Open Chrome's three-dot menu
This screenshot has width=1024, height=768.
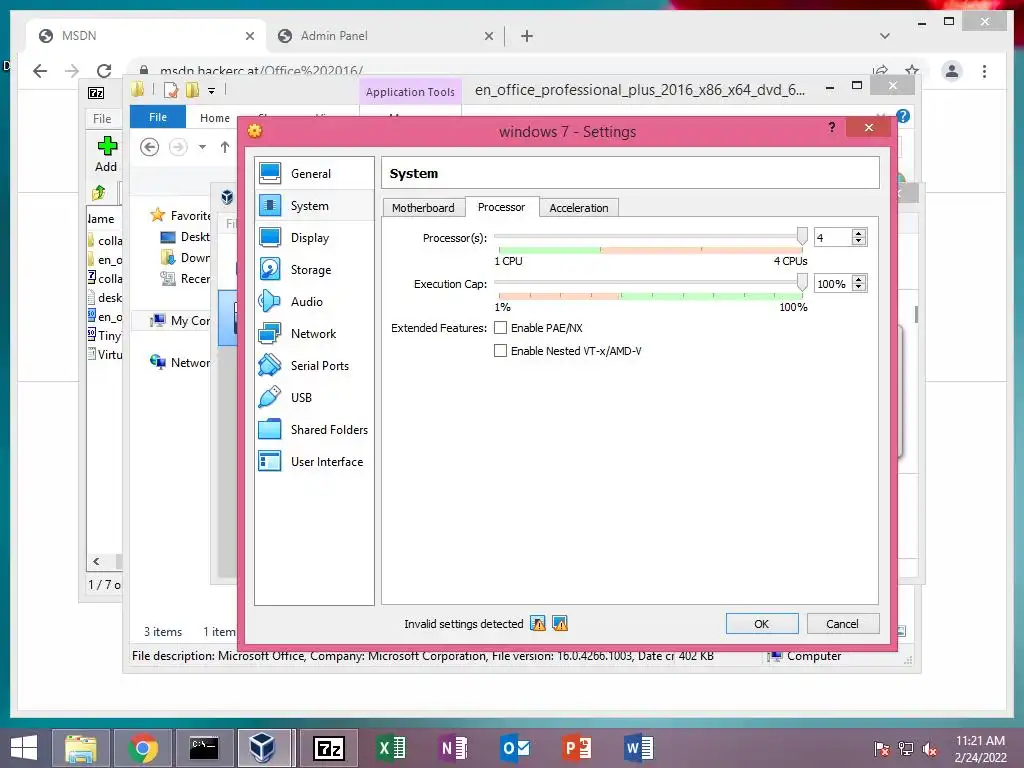point(984,71)
